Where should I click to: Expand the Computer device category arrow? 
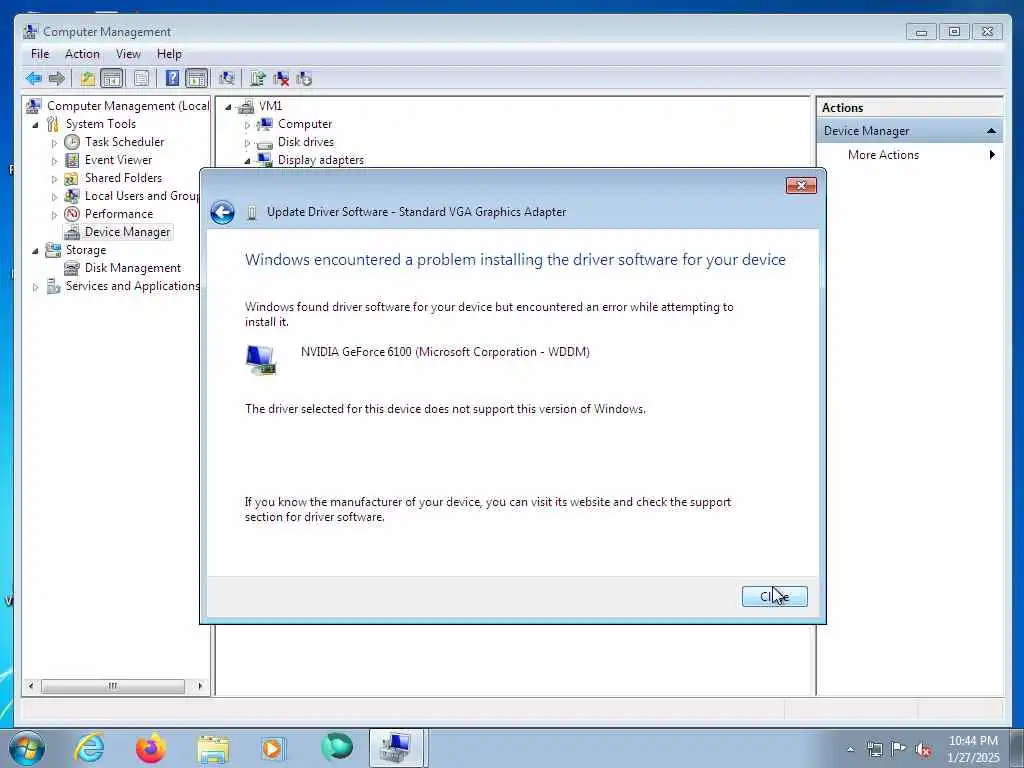click(247, 125)
